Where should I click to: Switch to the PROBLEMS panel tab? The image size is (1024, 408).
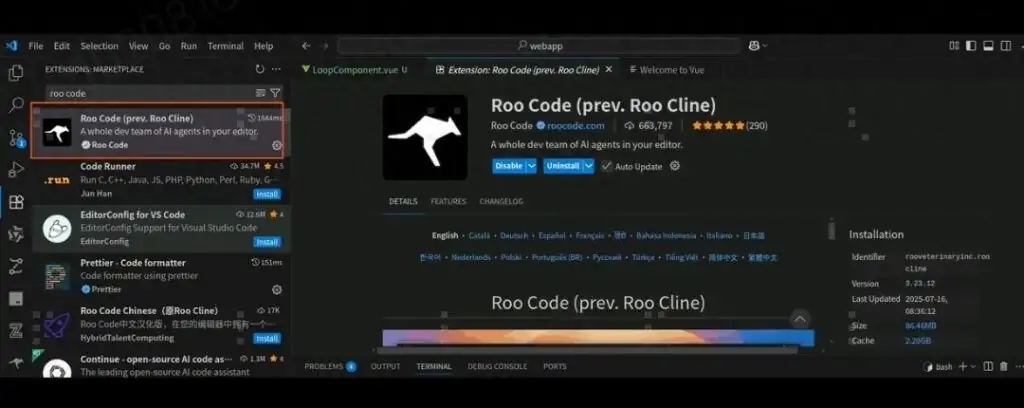pyautogui.click(x=330, y=367)
